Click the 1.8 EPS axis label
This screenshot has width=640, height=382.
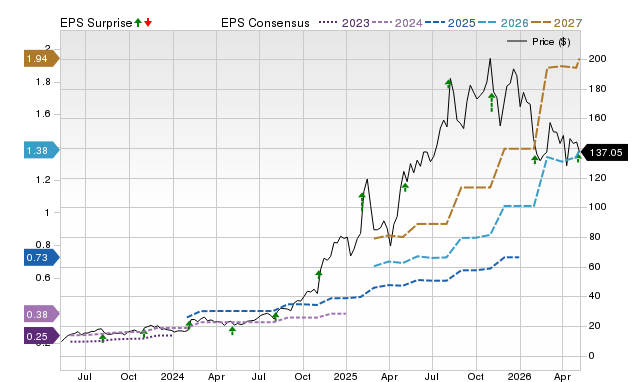click(43, 82)
